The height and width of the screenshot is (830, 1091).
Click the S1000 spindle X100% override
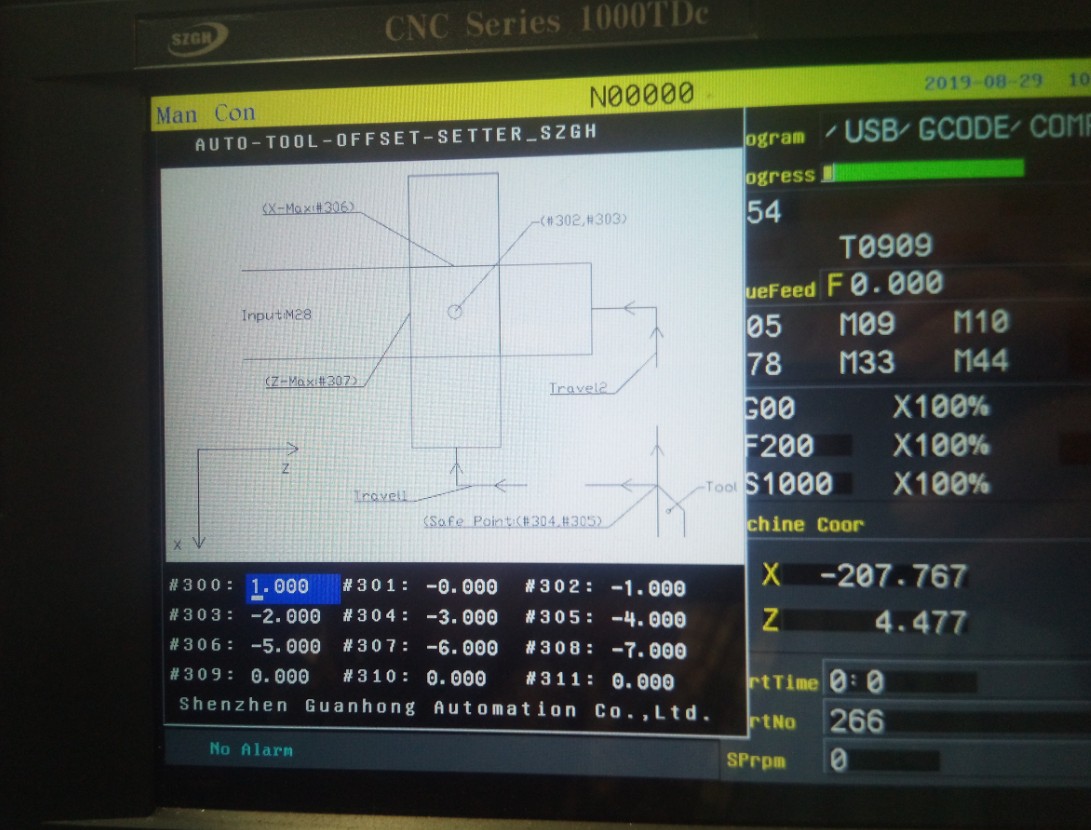pos(941,484)
